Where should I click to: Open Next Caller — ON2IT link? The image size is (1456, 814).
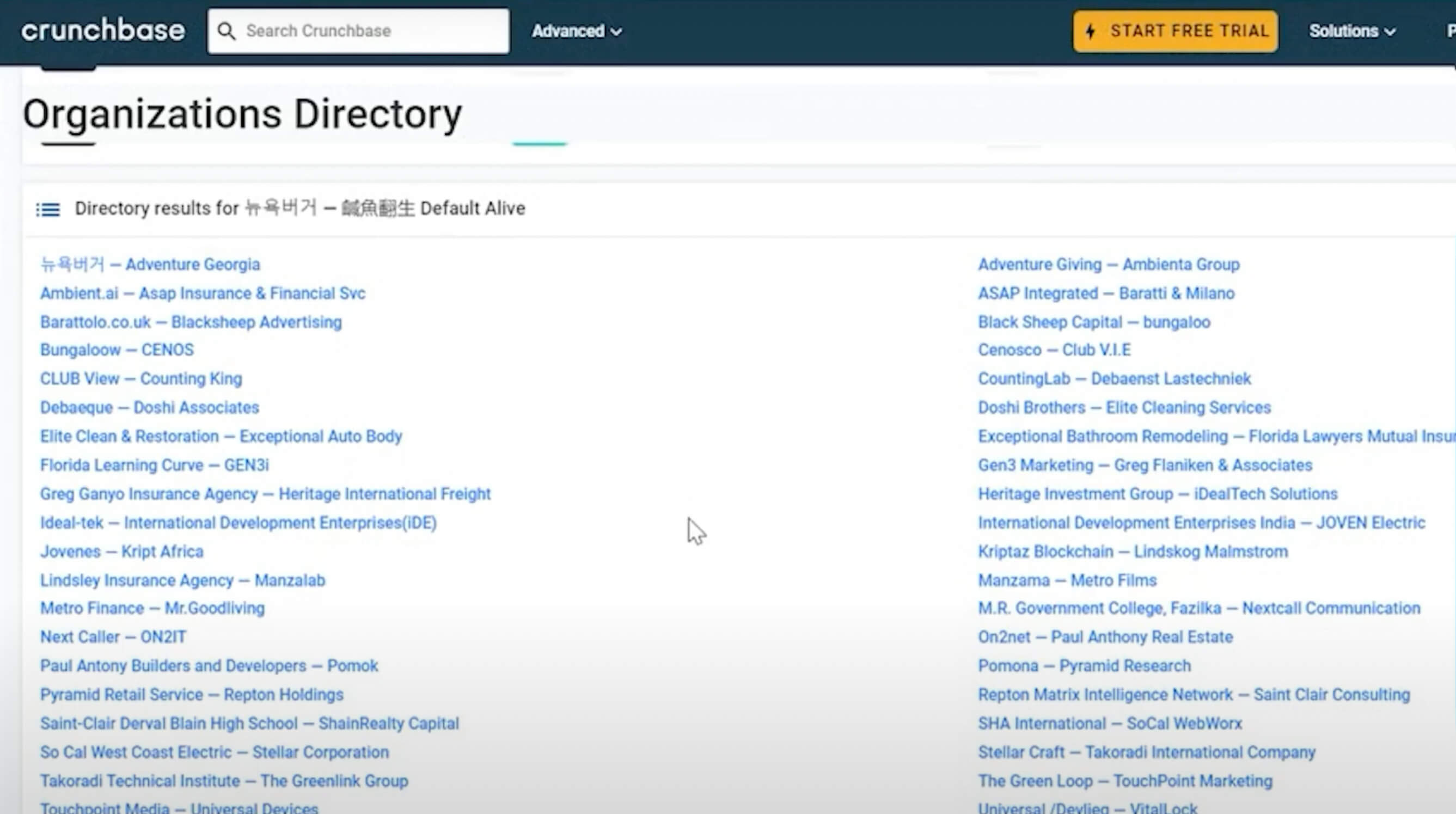pyautogui.click(x=113, y=637)
